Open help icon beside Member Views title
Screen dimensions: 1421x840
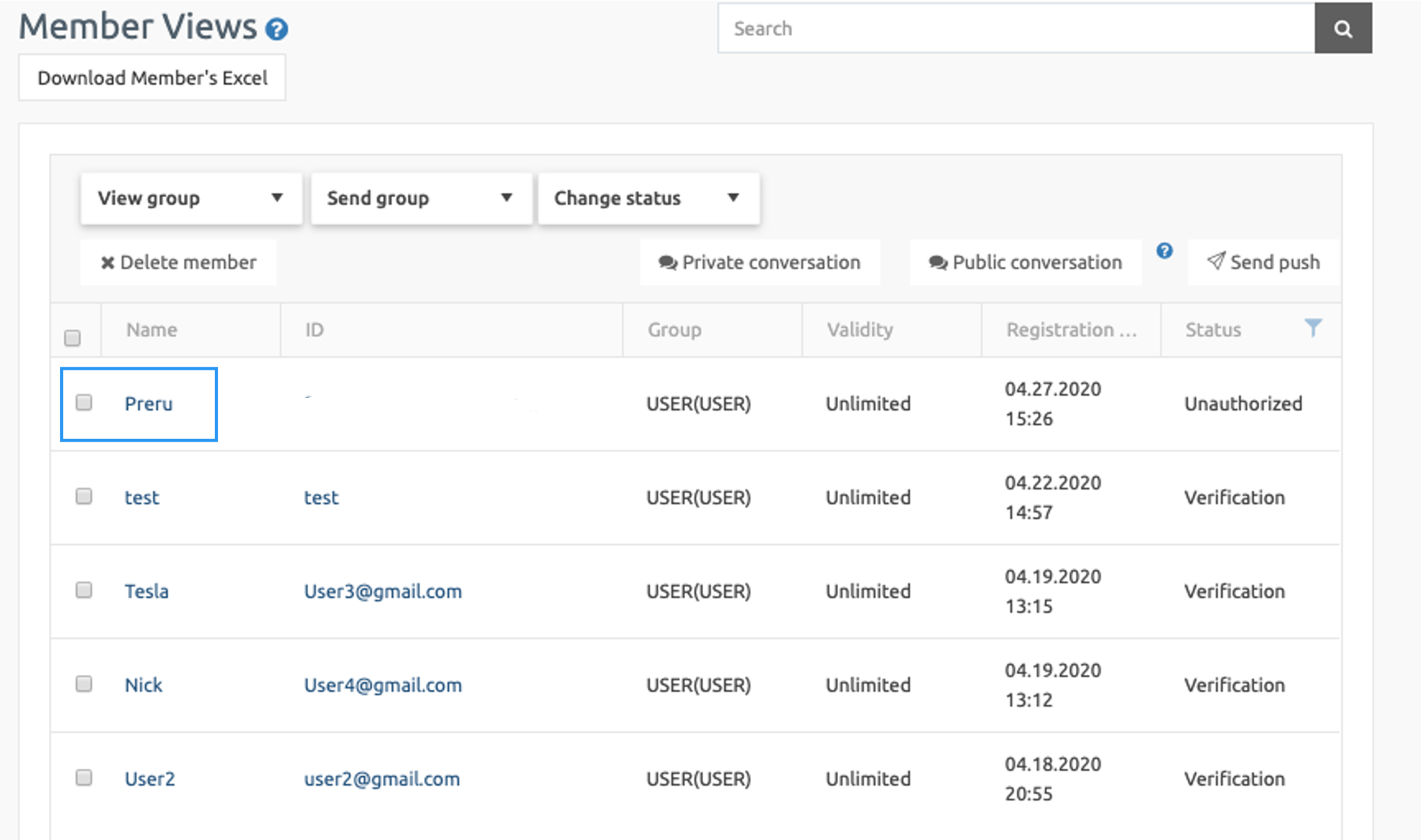coord(276,30)
